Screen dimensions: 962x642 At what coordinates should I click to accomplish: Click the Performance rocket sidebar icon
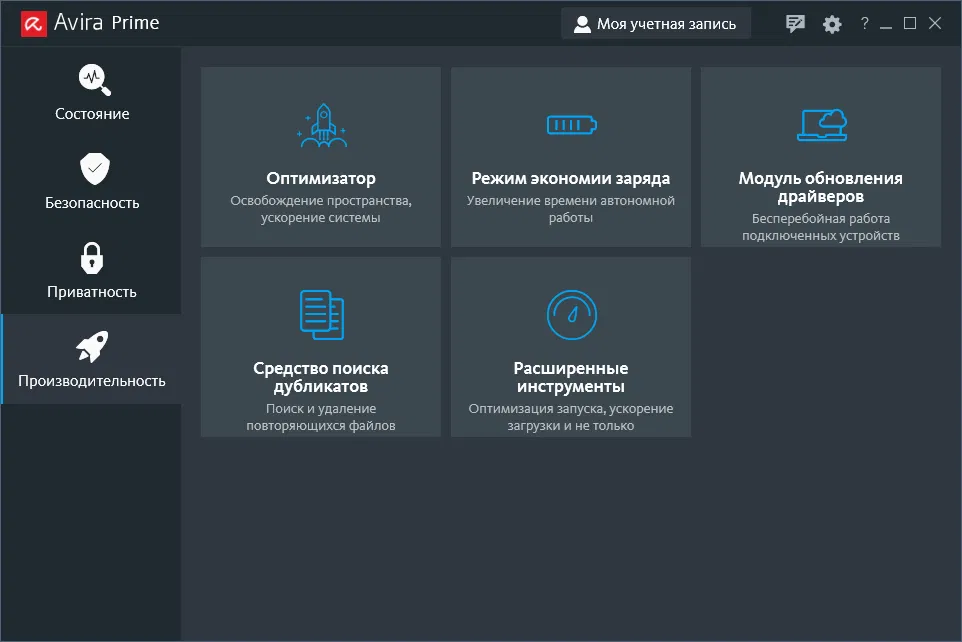[x=92, y=346]
